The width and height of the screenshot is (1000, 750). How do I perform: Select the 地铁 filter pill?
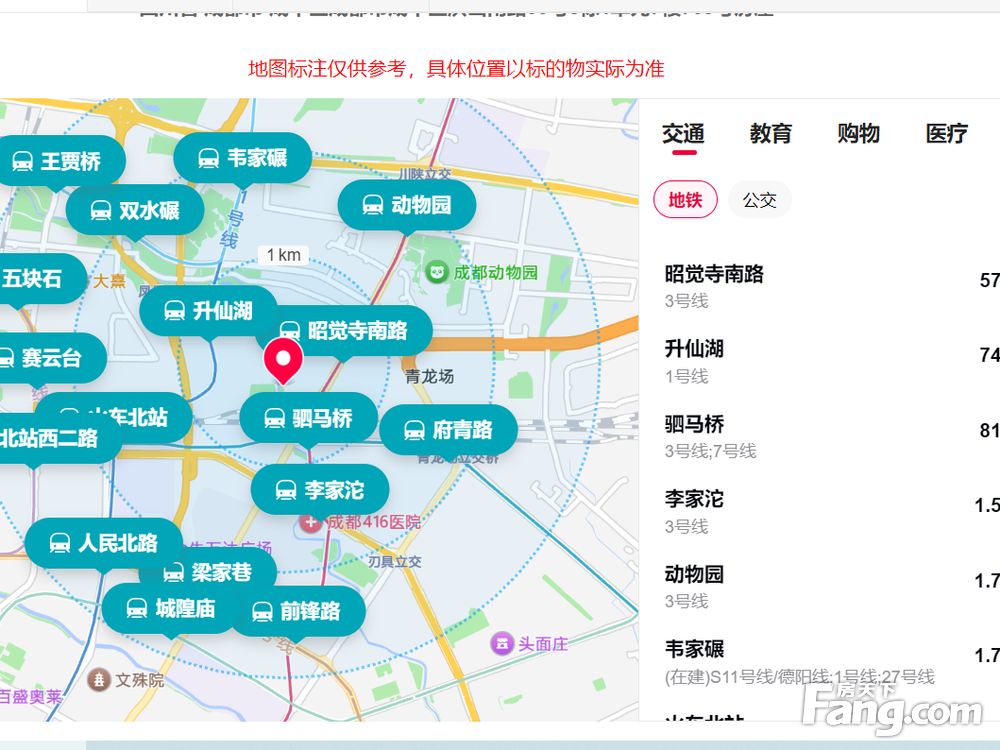pyautogui.click(x=686, y=200)
